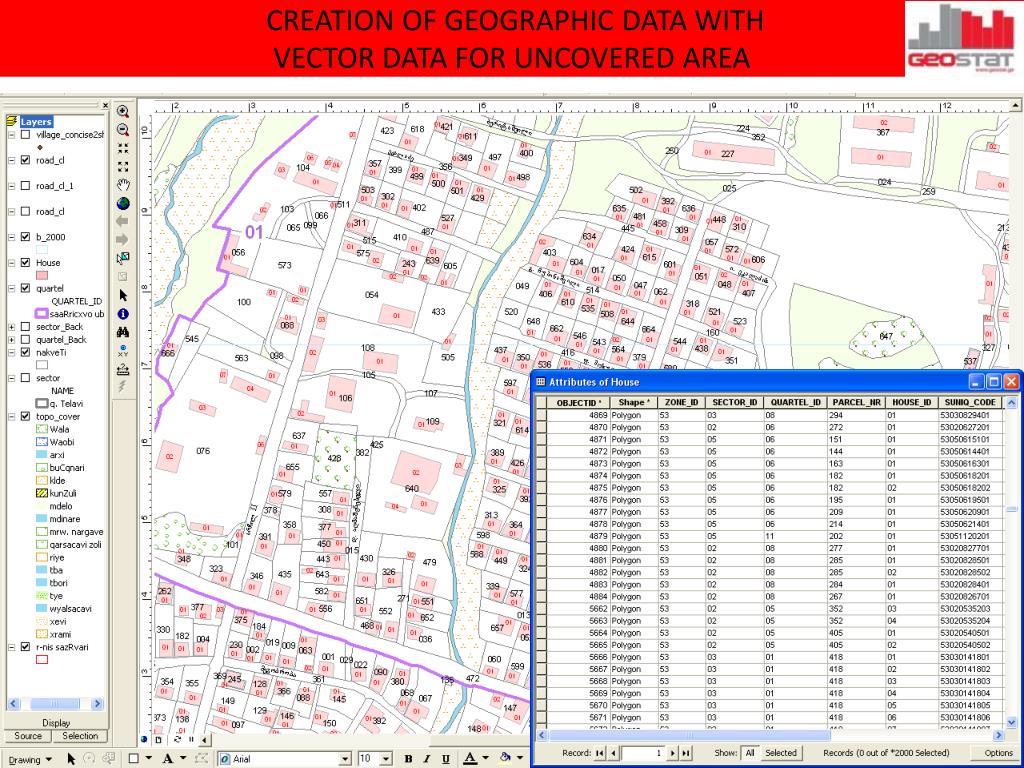This screenshot has height=768, width=1024.
Task: Toggle visibility of House layer
Action: coord(25,263)
